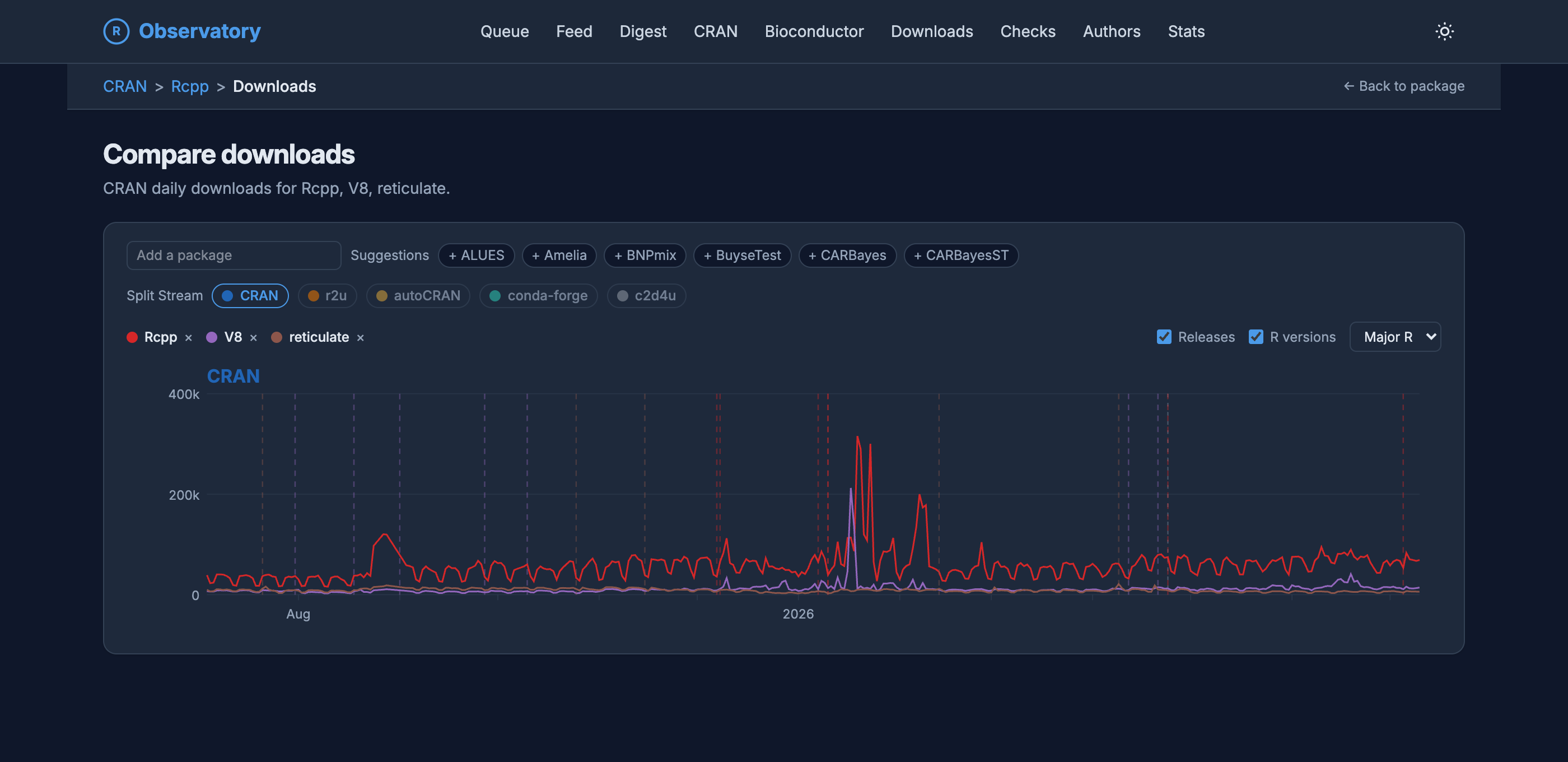
Task: Click the brown reticulate legend dot
Action: point(276,337)
